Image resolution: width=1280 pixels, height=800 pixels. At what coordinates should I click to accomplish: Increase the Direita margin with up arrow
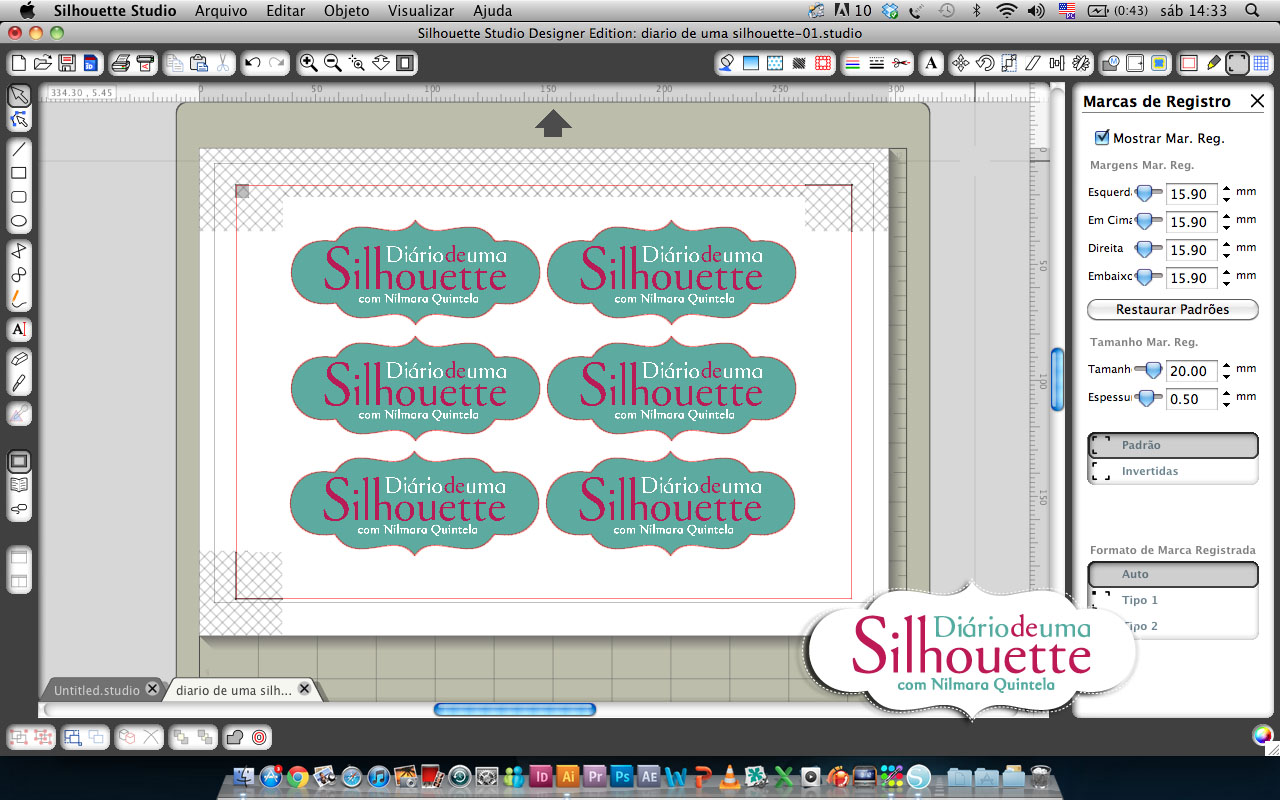(1226, 244)
